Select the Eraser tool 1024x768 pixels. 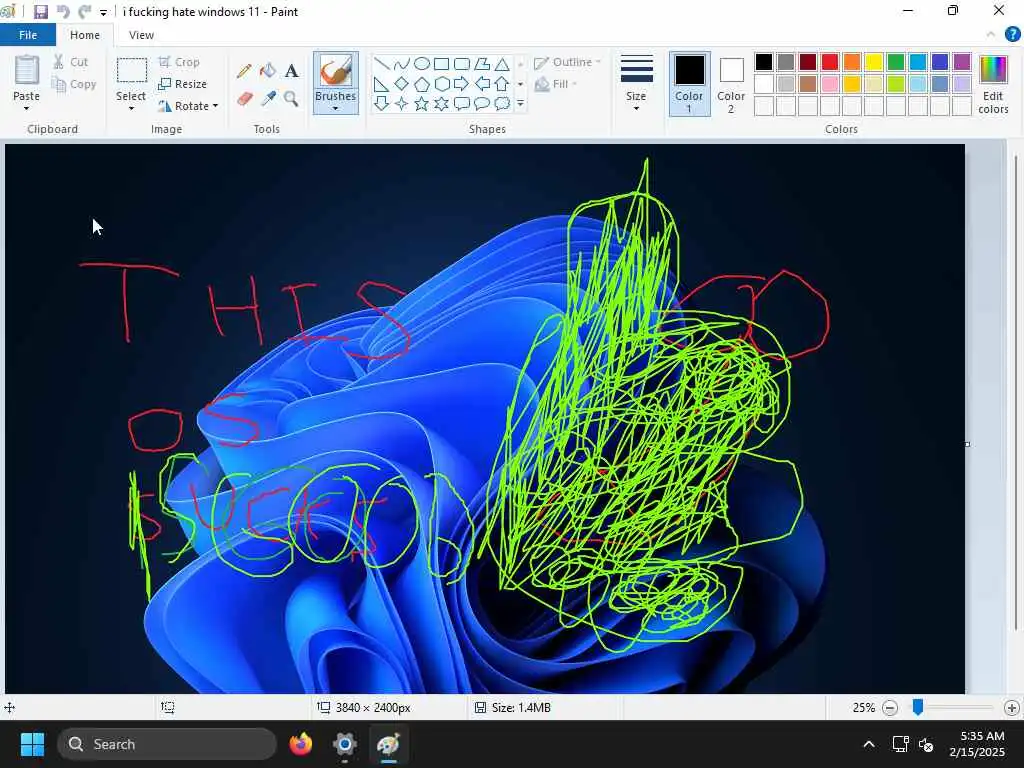pos(244,99)
